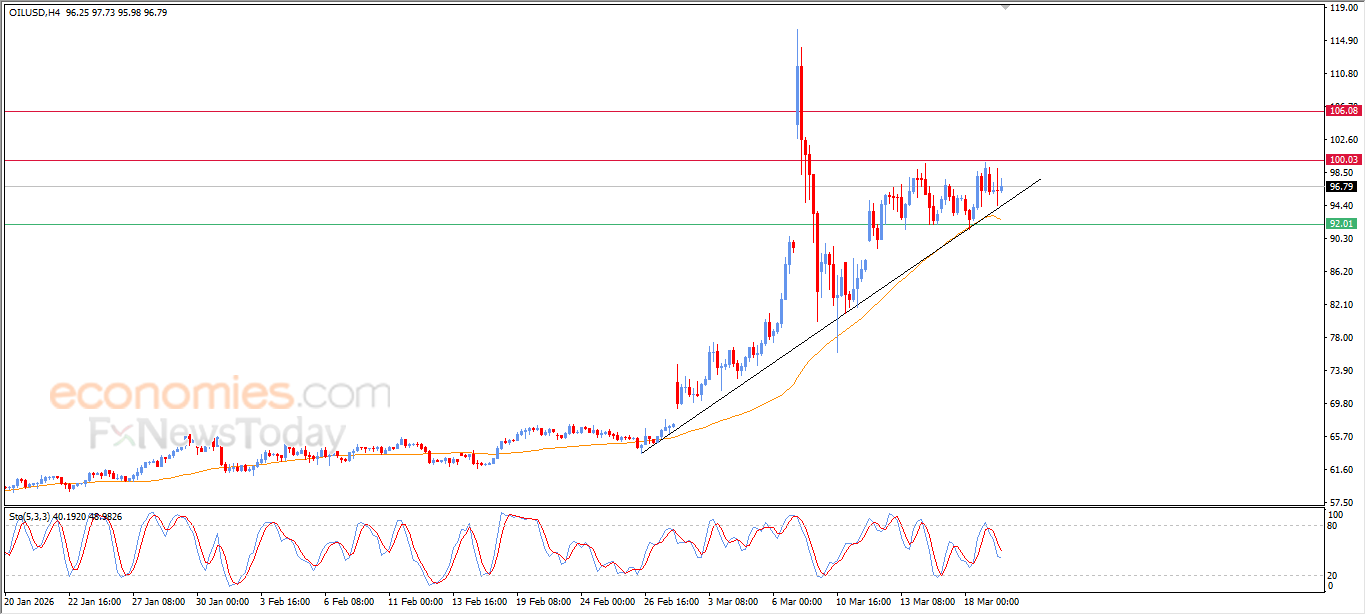Click the 61.60 price axis label
Image resolution: width=1366 pixels, height=615 pixels.
click(1343, 469)
